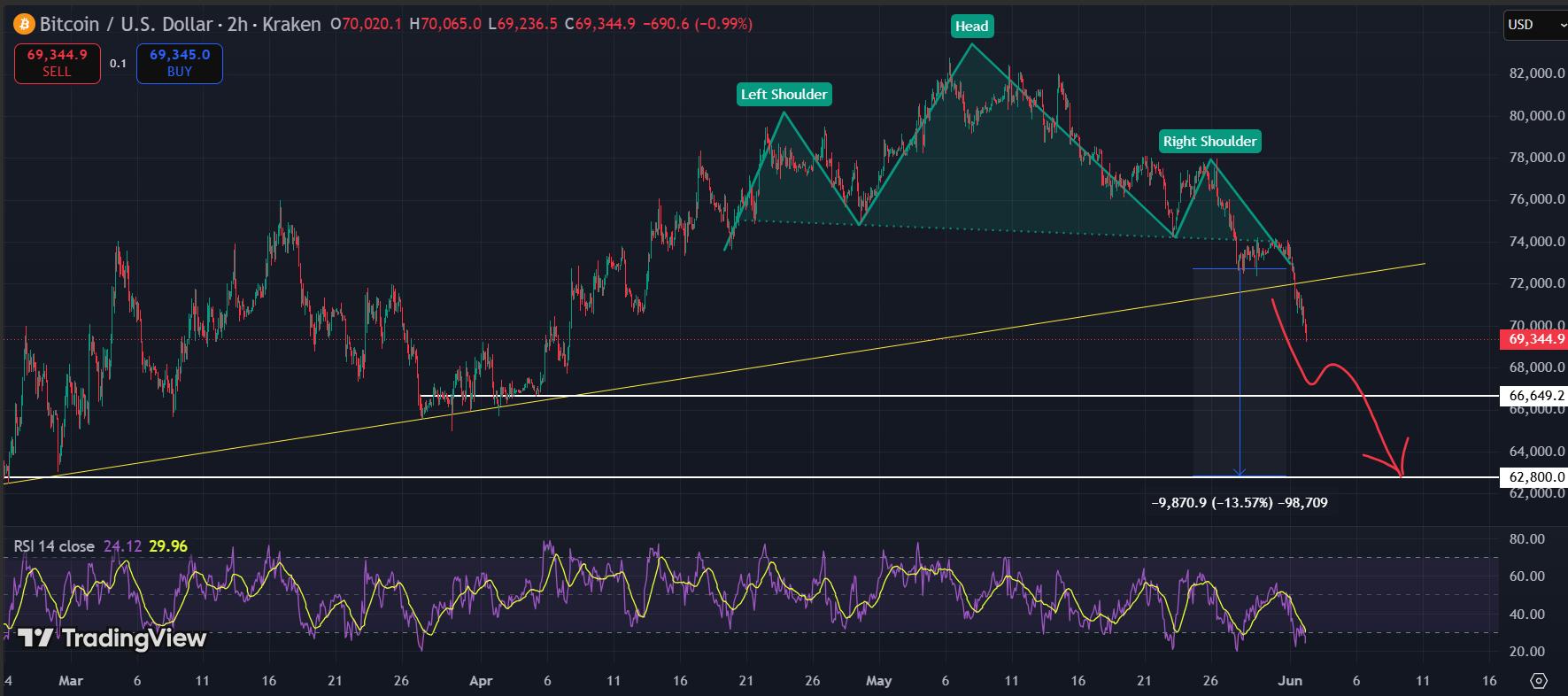The height and width of the screenshot is (696, 1568).
Task: Click the change value −690.6 (−0.99%)
Action: click(698, 24)
